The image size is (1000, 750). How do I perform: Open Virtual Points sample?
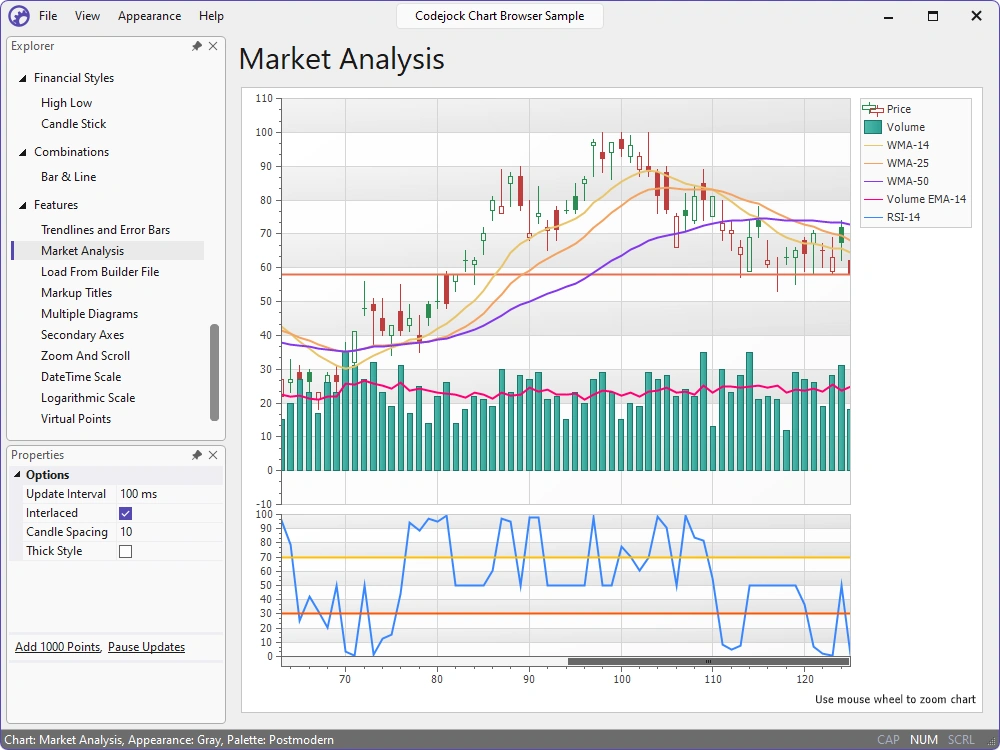pyautogui.click(x=76, y=419)
